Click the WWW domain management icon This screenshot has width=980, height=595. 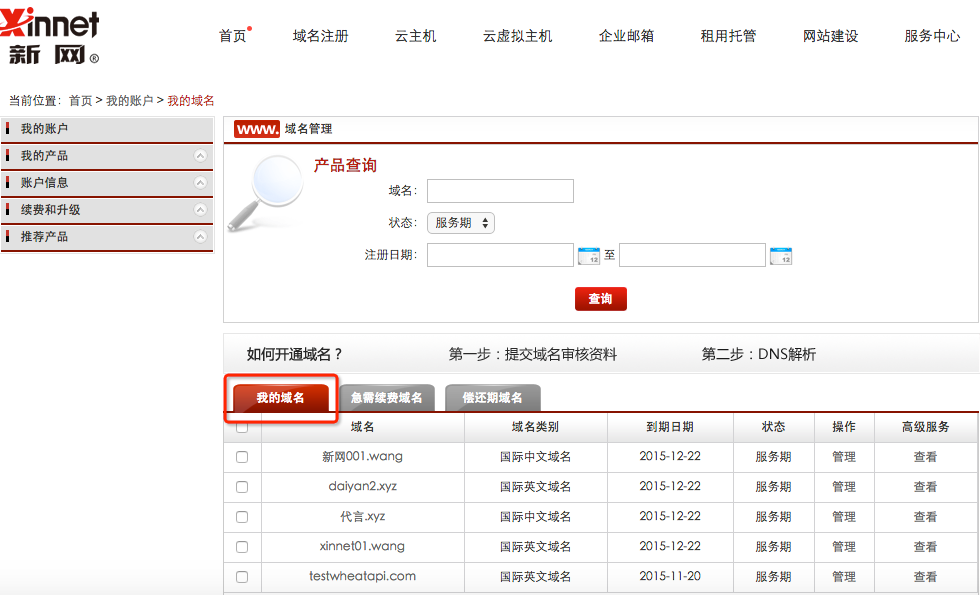(x=257, y=129)
